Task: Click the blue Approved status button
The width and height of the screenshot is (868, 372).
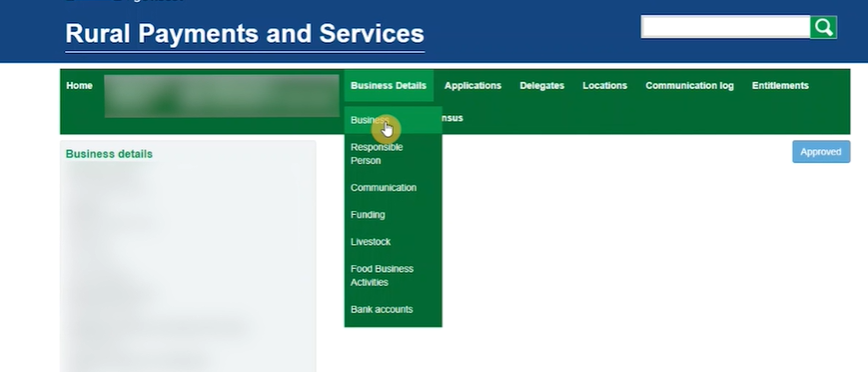Action: click(x=821, y=152)
